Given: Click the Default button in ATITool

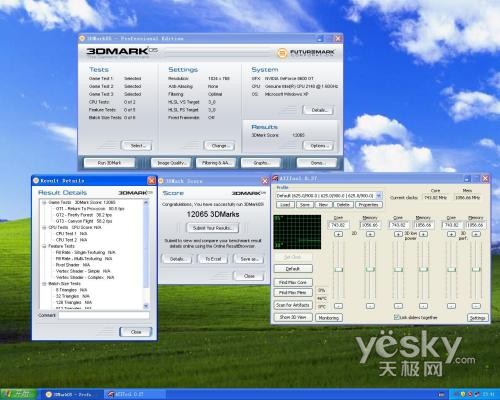Looking at the screenshot, I should (x=293, y=269).
